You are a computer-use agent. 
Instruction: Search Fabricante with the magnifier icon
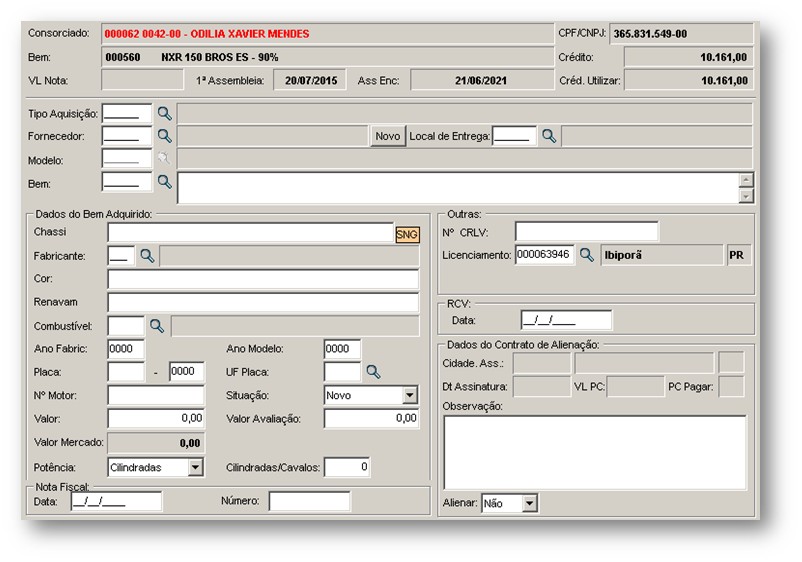coord(147,256)
